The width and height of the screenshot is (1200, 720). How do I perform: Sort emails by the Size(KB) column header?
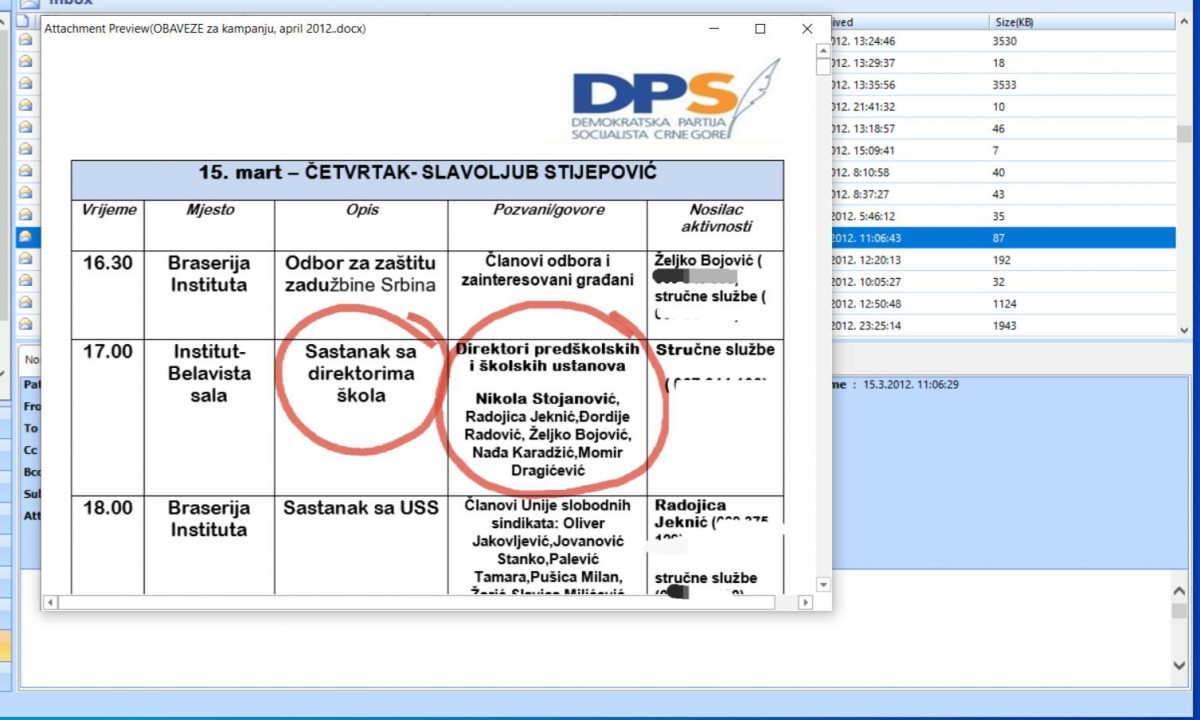[1080, 21]
